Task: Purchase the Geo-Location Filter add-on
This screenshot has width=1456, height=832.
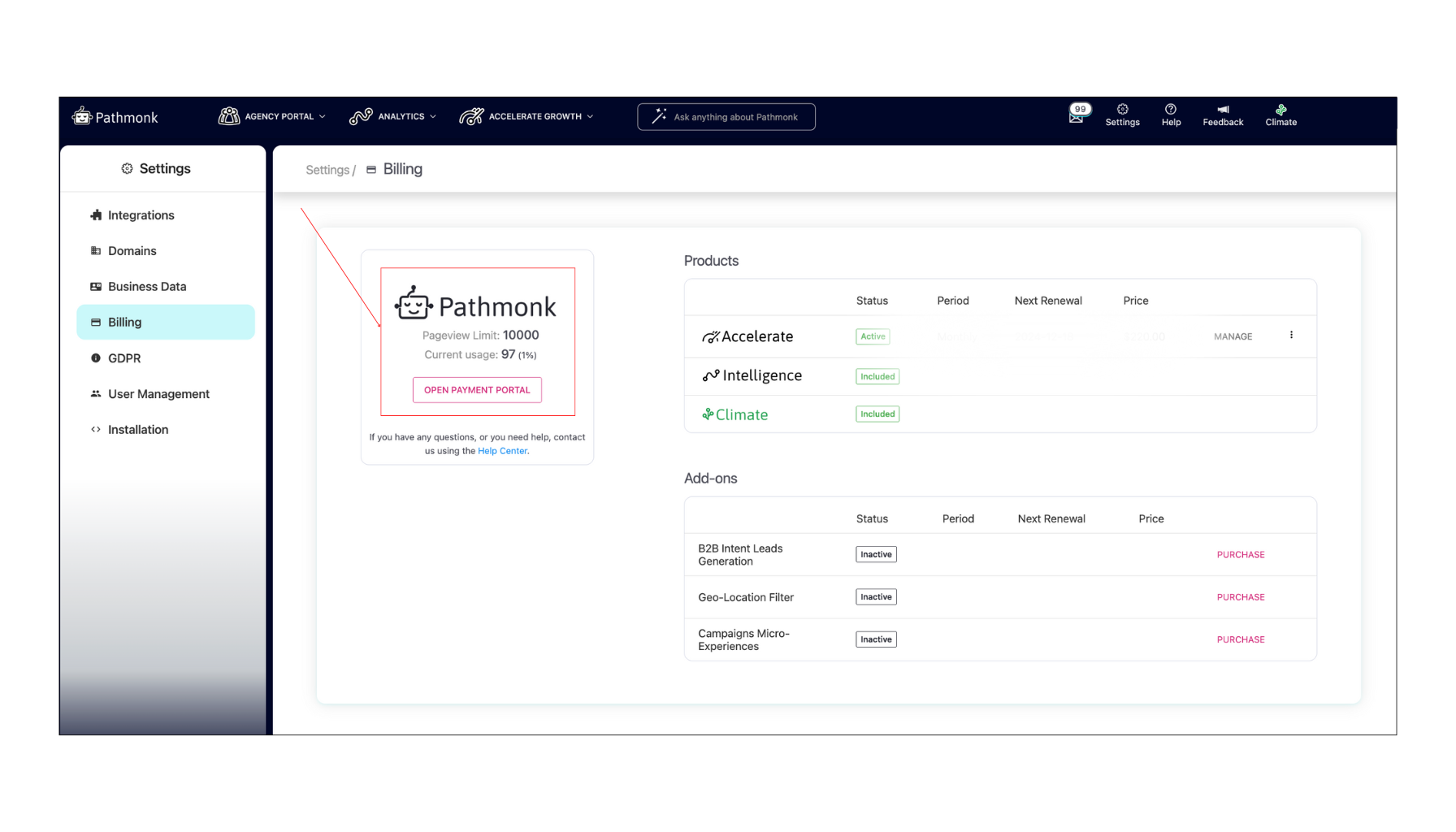Action: pyautogui.click(x=1241, y=597)
